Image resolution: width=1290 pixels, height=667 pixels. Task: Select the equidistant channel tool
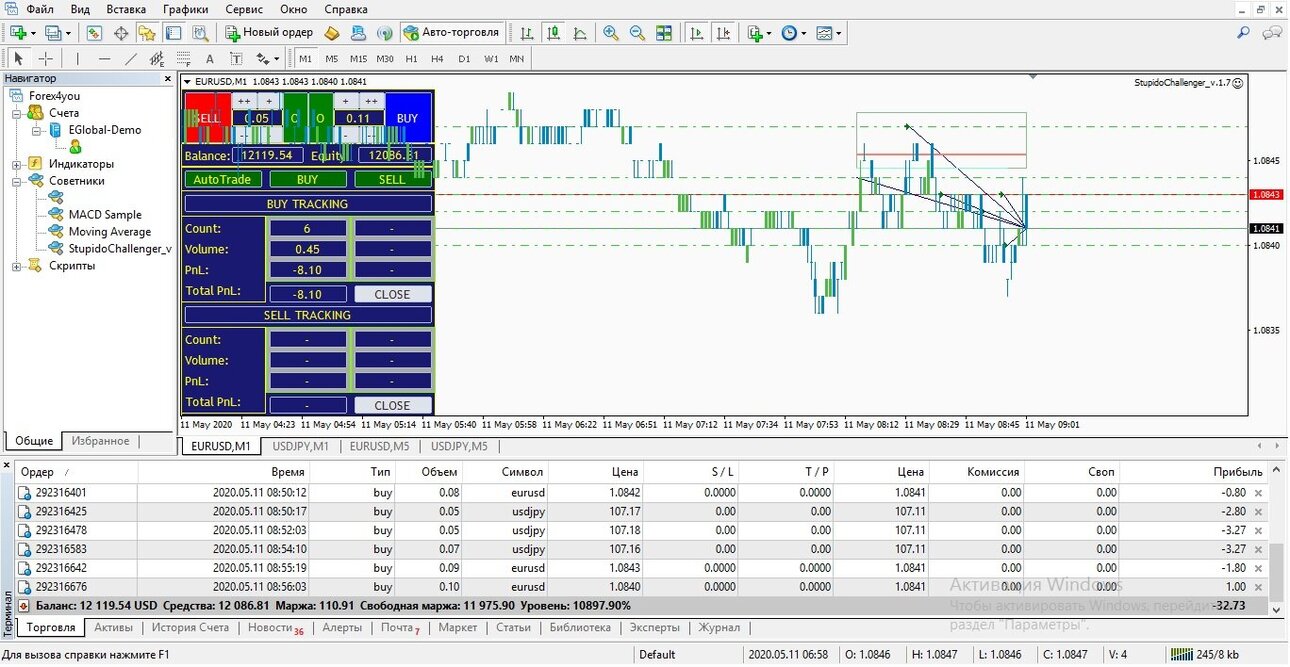[157, 59]
